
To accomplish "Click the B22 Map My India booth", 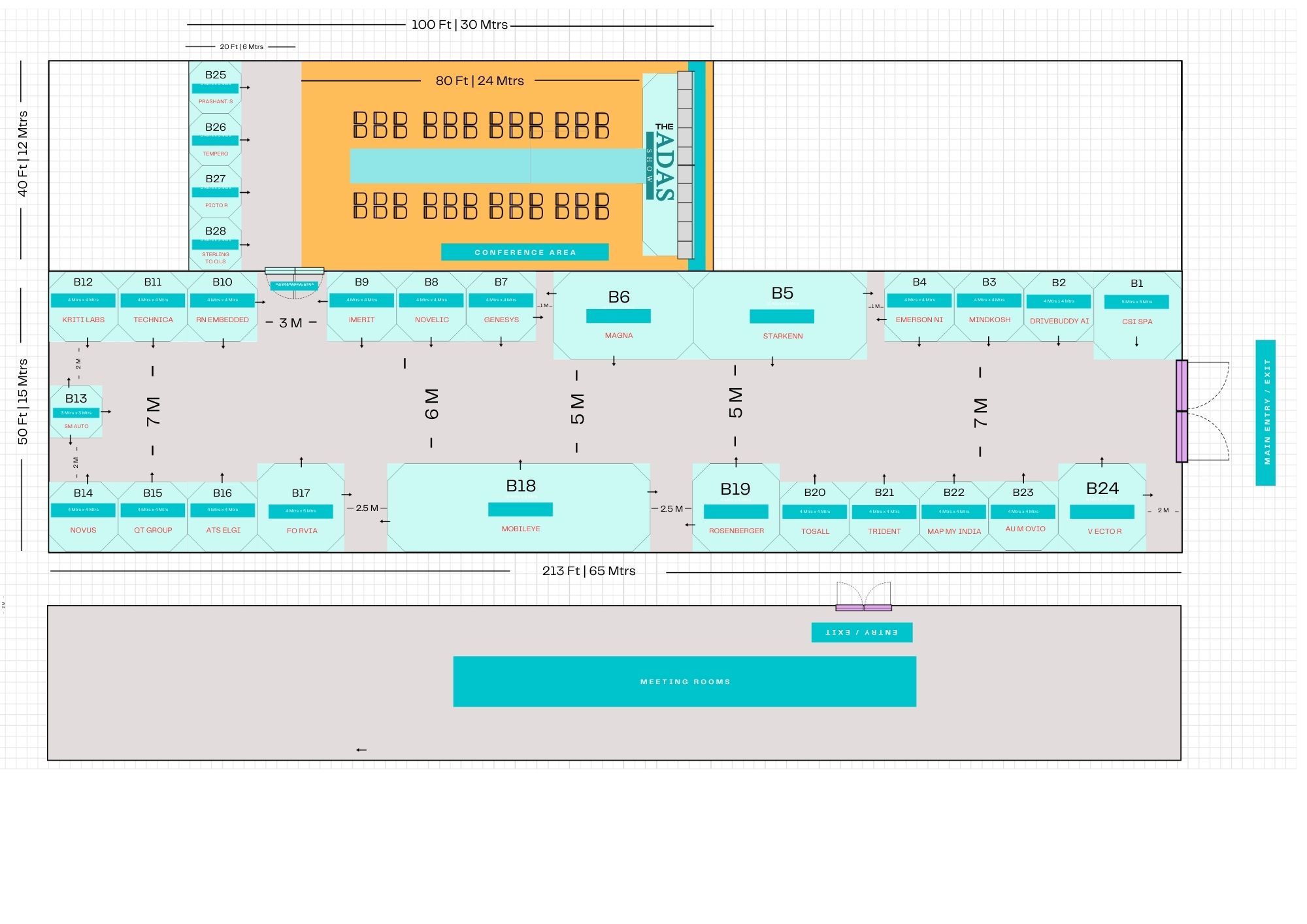I will [x=953, y=516].
